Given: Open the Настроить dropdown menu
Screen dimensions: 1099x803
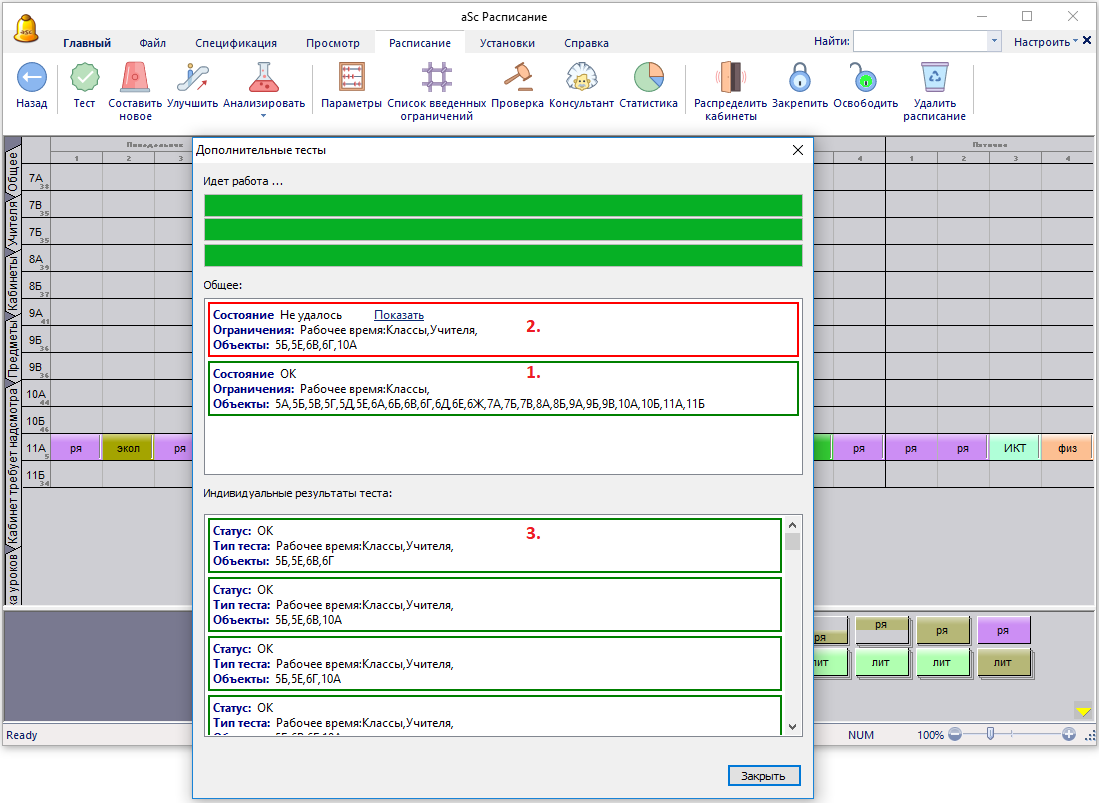Looking at the screenshot, I should [1046, 42].
